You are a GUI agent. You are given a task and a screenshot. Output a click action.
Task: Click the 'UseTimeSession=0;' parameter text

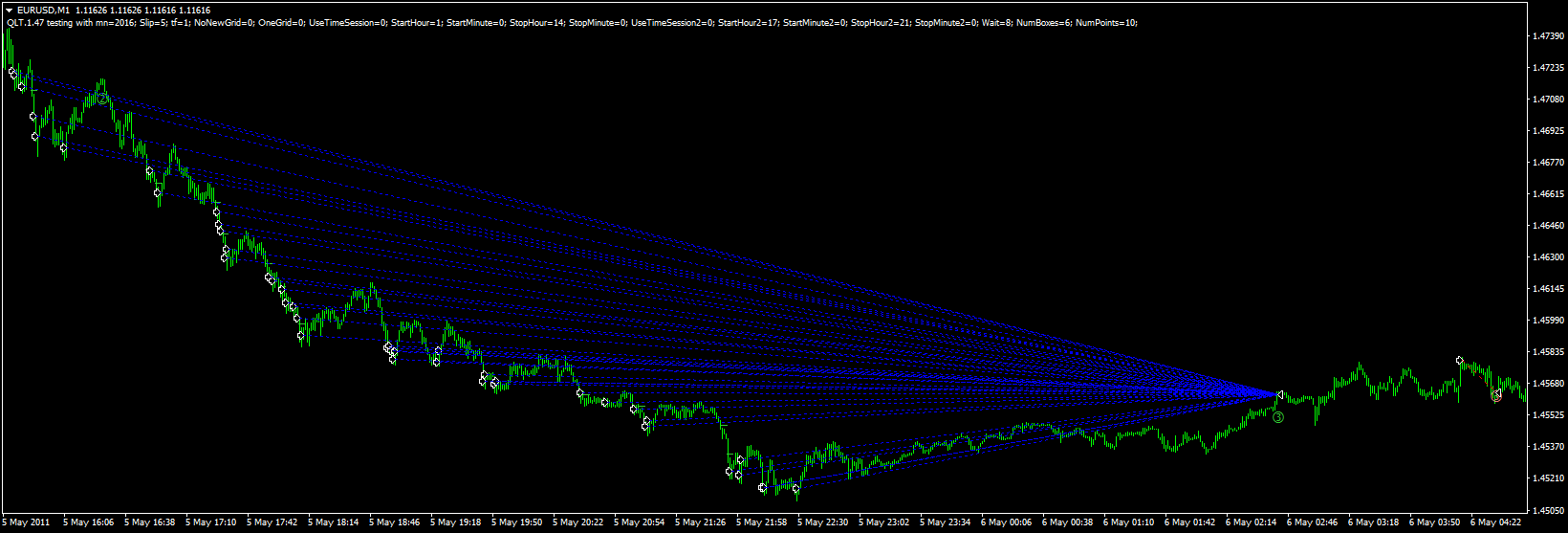[x=348, y=23]
